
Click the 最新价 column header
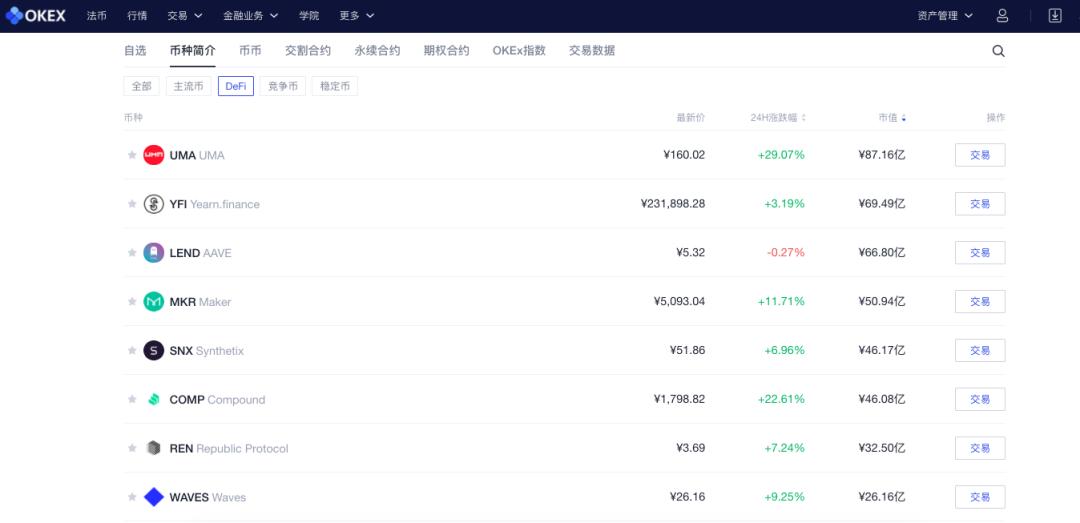[x=690, y=118]
